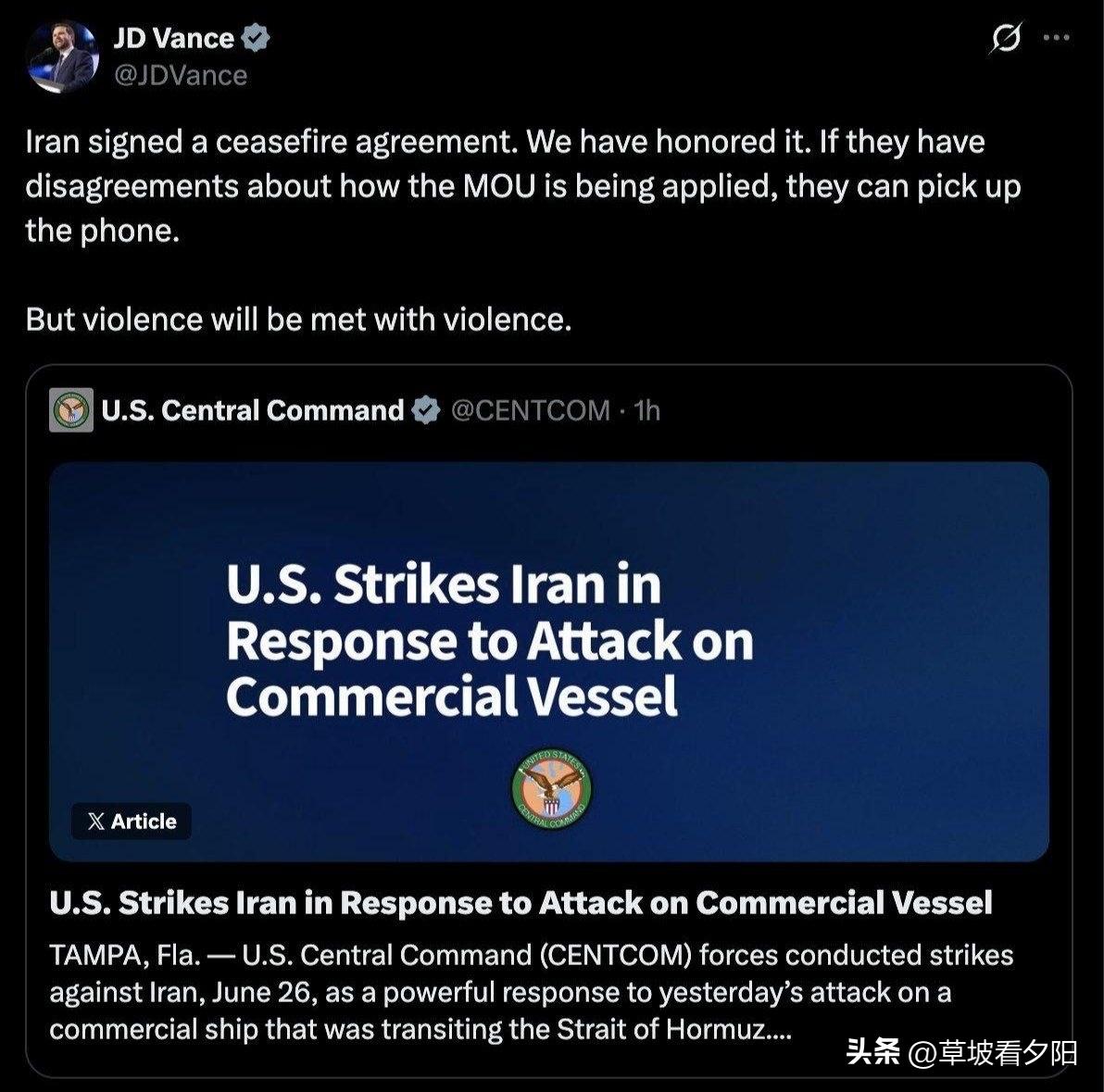Click JD Vance's blue verified badge

256,38
